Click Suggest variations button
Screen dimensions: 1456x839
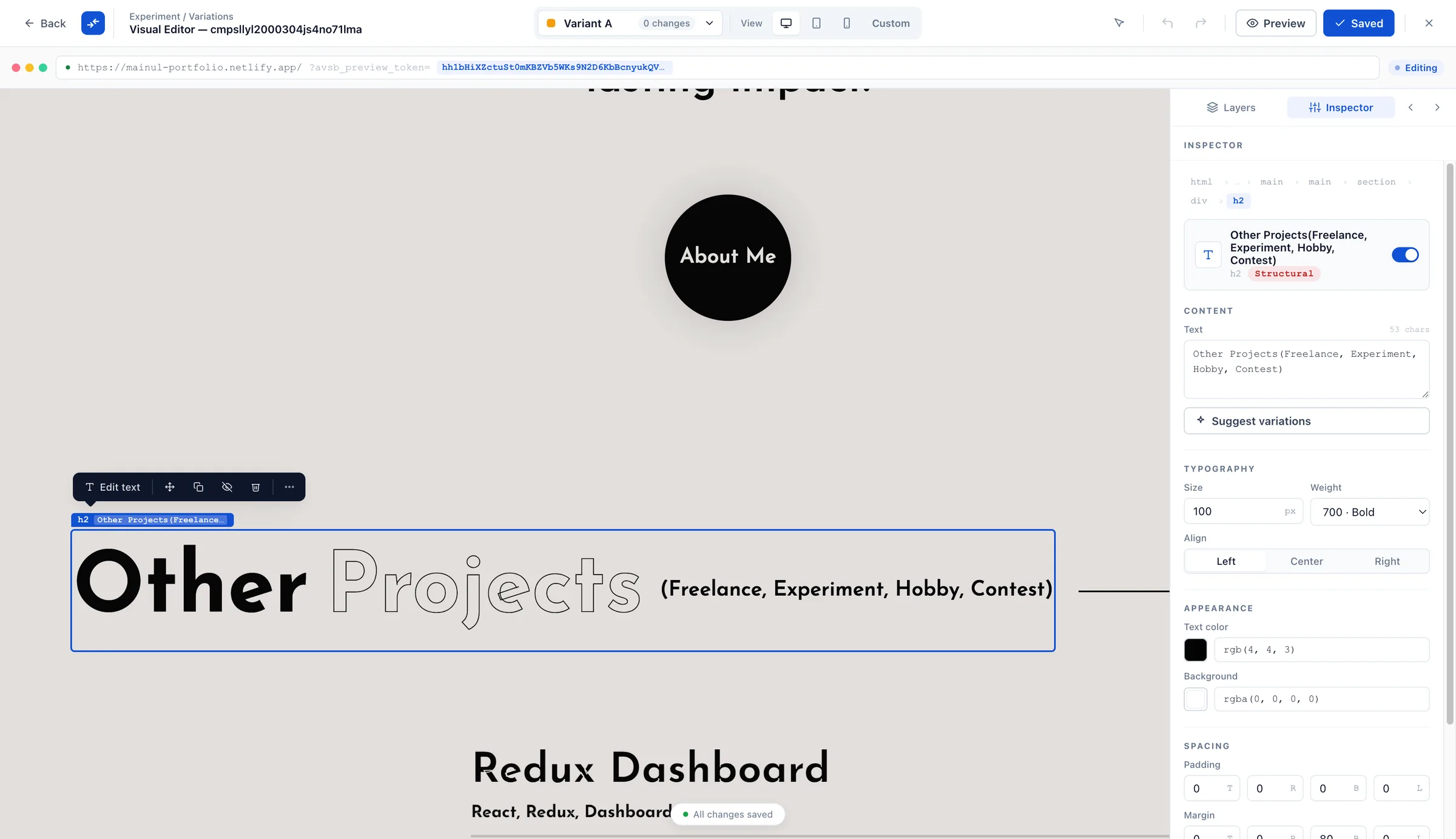pos(1306,421)
